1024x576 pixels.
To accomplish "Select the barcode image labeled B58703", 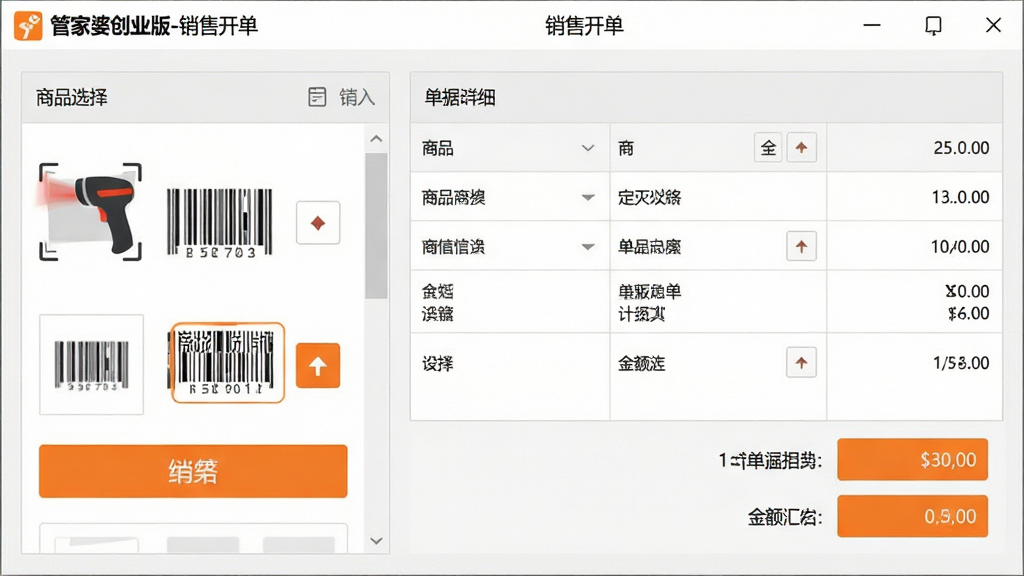I will pyautogui.click(x=219, y=223).
